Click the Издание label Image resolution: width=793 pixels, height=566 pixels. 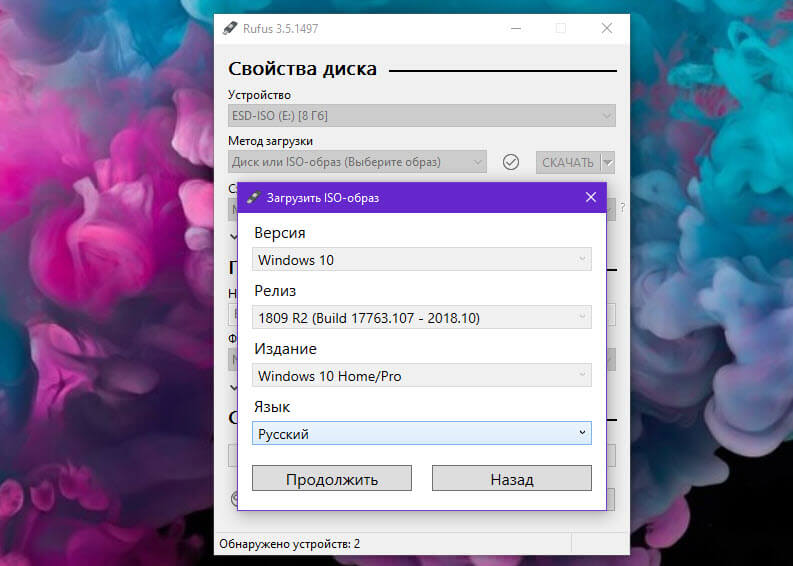tap(285, 349)
